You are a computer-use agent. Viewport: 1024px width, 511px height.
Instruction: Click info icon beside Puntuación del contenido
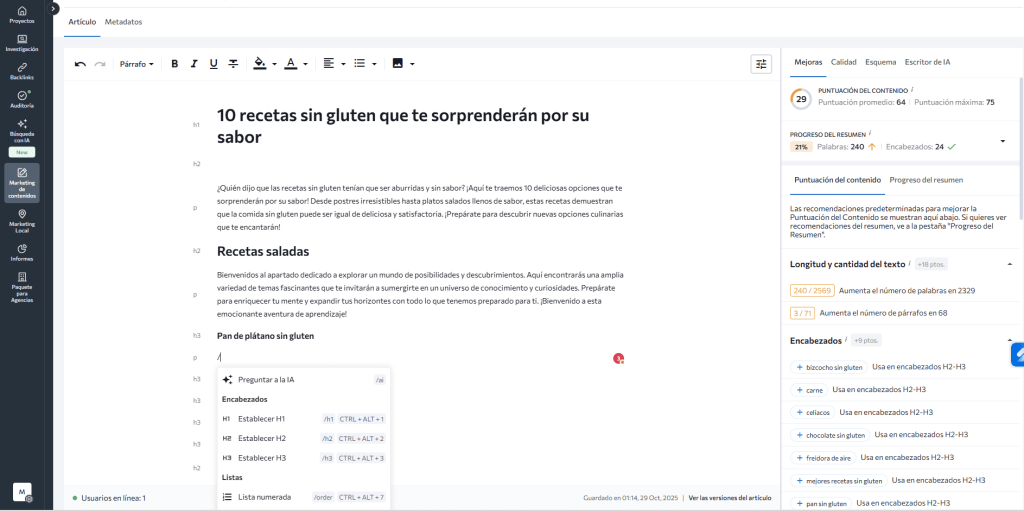point(912,90)
